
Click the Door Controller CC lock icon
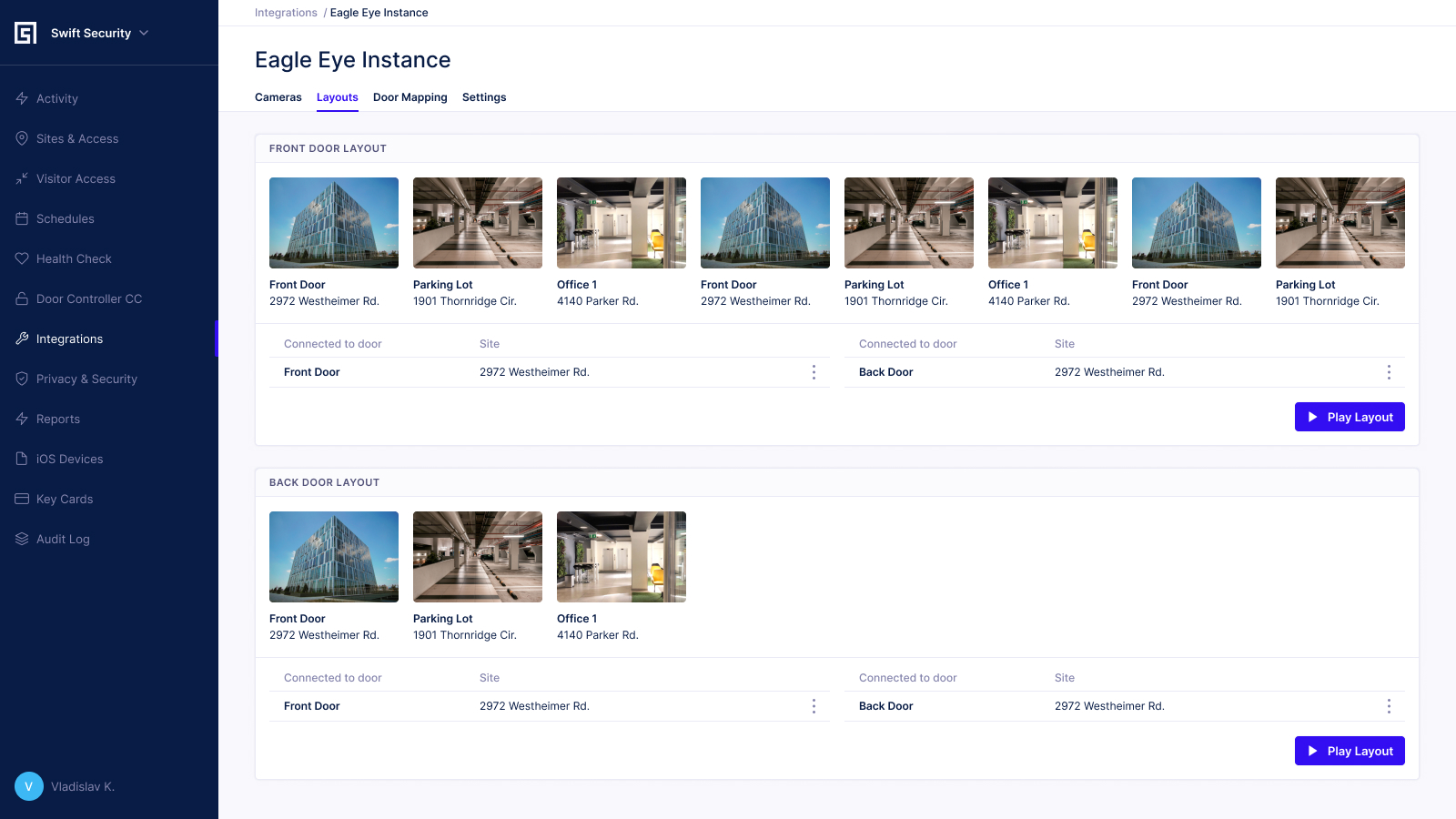click(22, 298)
